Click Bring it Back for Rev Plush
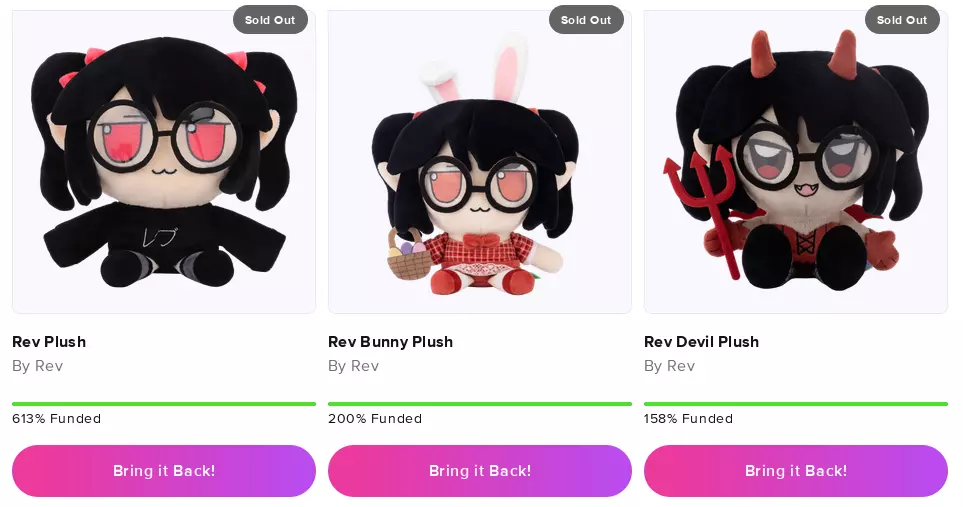Image resolution: width=963 pixels, height=507 pixels. click(164, 471)
